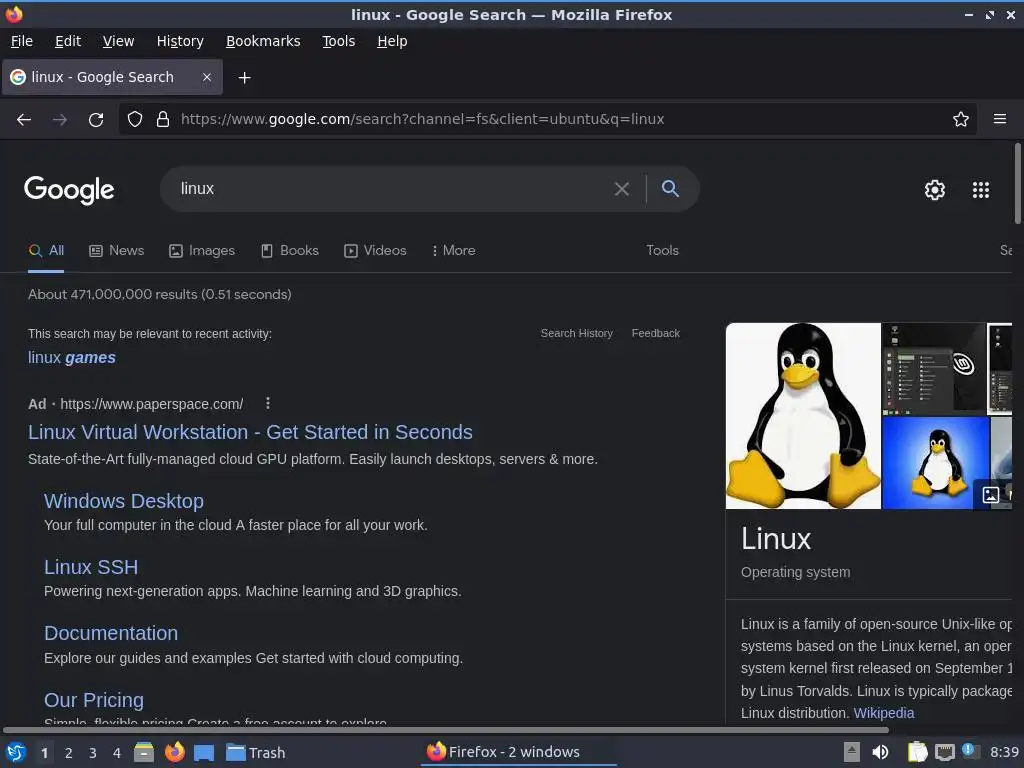Switch to the Books results tab

(x=290, y=250)
